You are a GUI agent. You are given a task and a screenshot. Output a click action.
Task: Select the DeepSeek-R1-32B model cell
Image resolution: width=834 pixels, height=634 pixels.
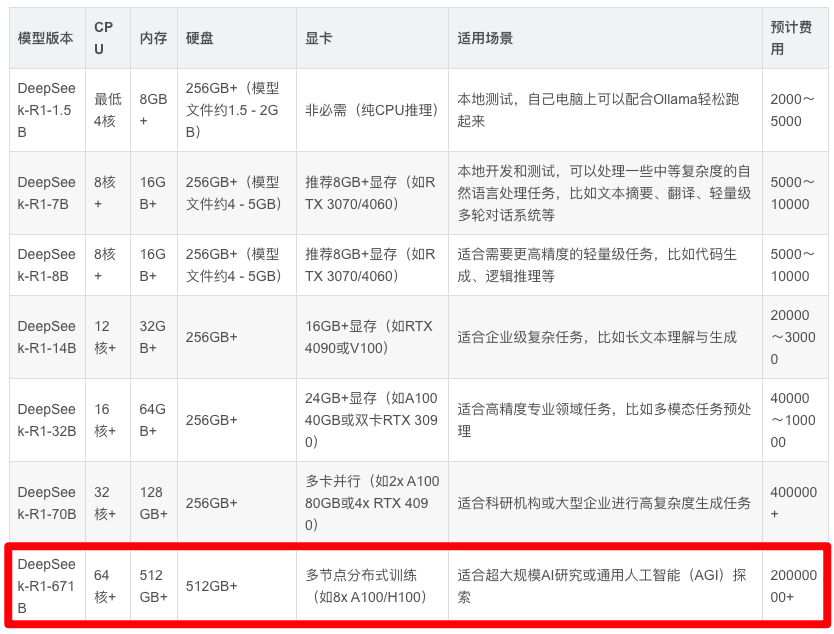(47, 420)
